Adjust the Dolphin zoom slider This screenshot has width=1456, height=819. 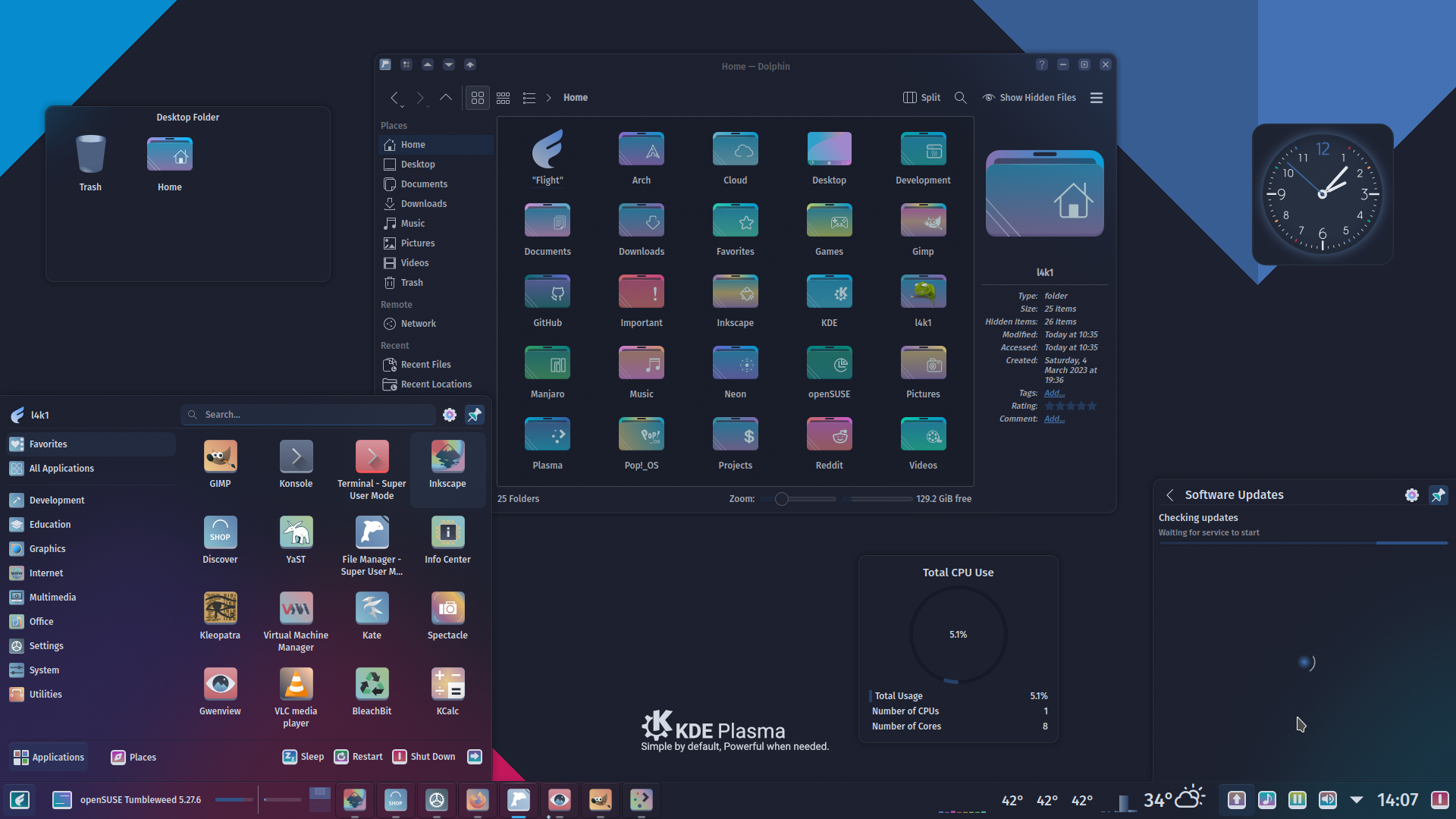[799, 499]
